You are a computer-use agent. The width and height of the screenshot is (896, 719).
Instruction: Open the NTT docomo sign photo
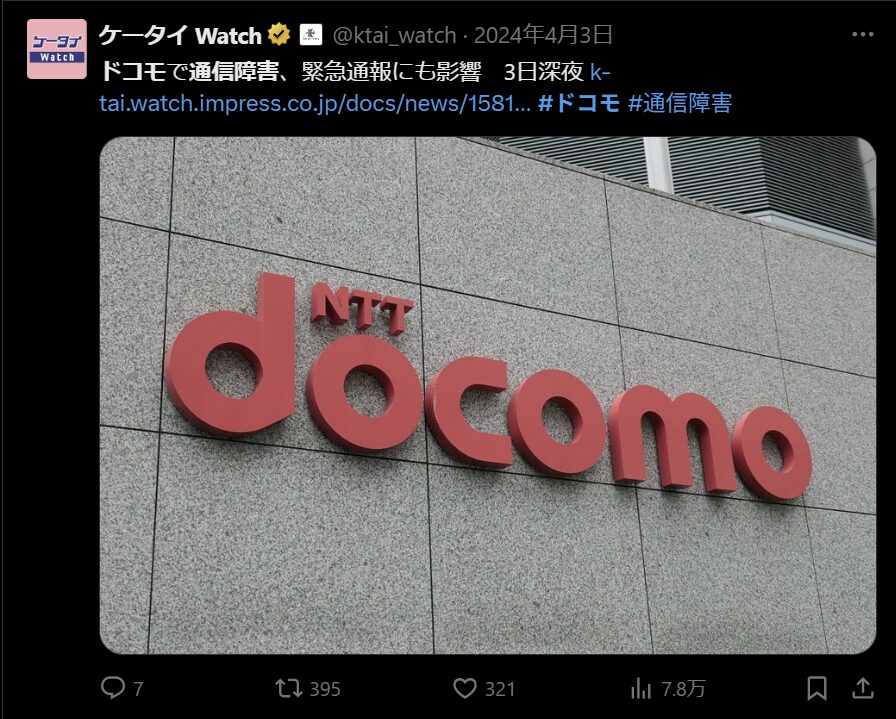pos(487,395)
